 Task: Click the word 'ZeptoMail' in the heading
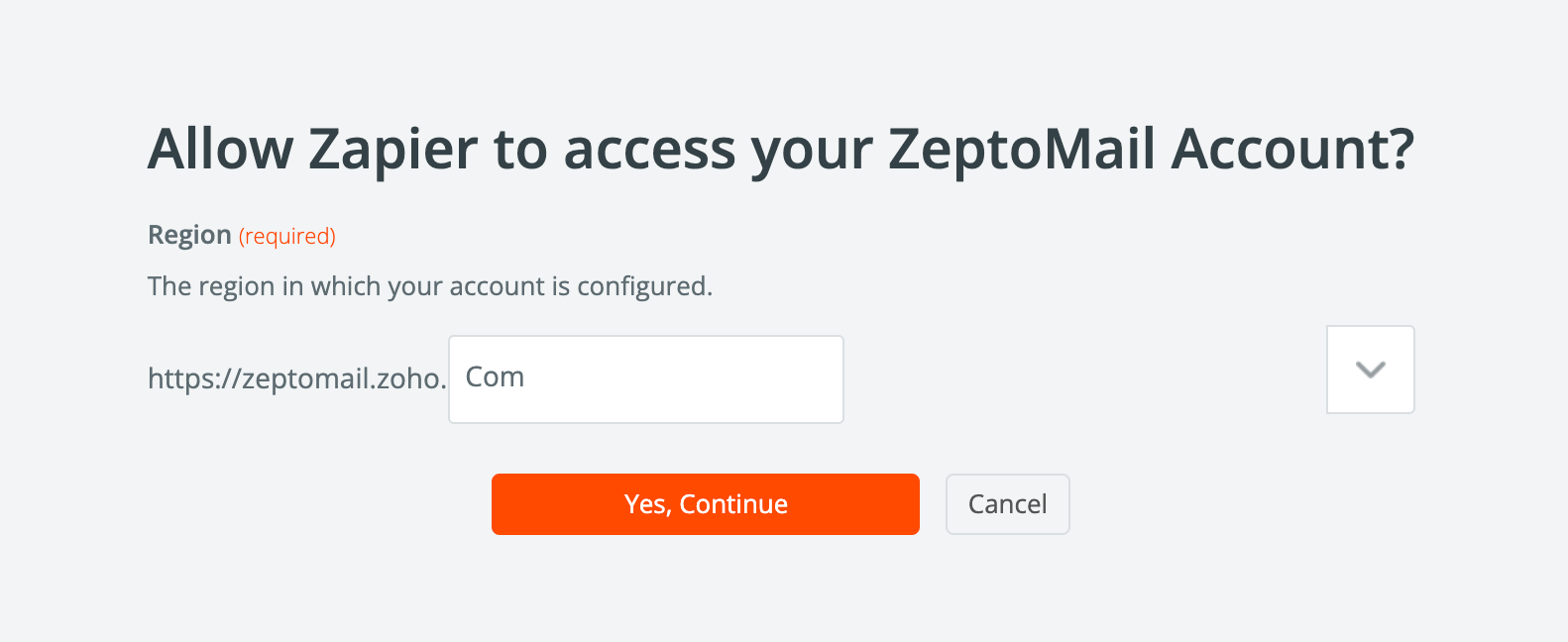point(1022,150)
